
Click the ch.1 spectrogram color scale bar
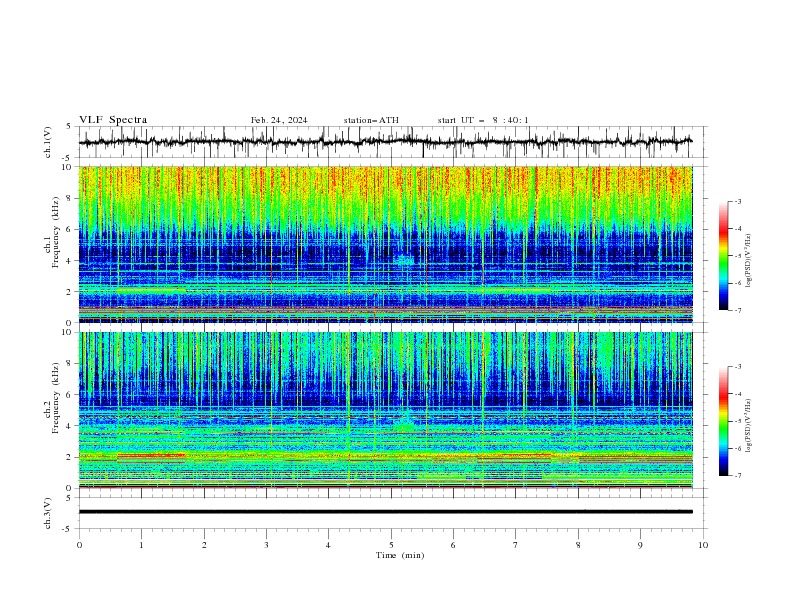pyautogui.click(x=723, y=256)
